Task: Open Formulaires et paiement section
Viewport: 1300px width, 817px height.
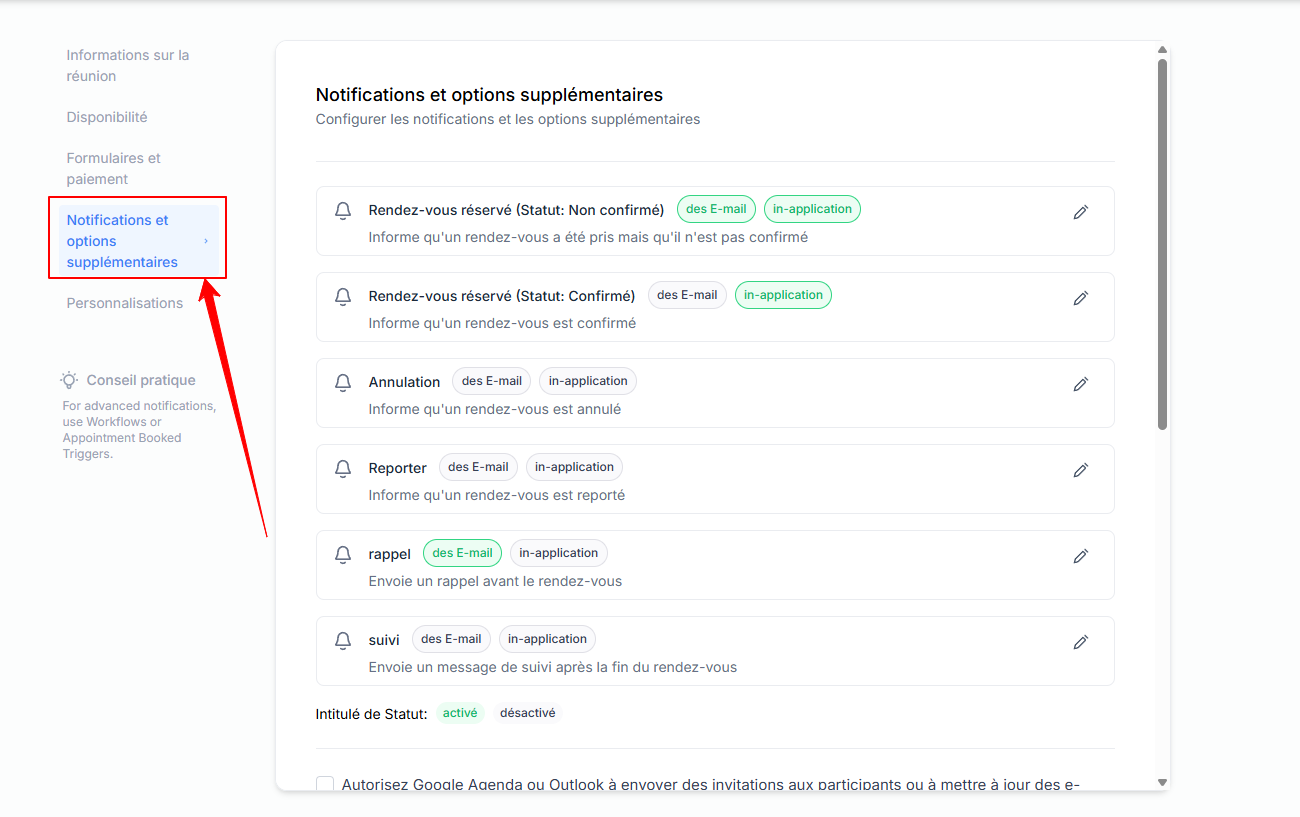Action: tap(113, 169)
